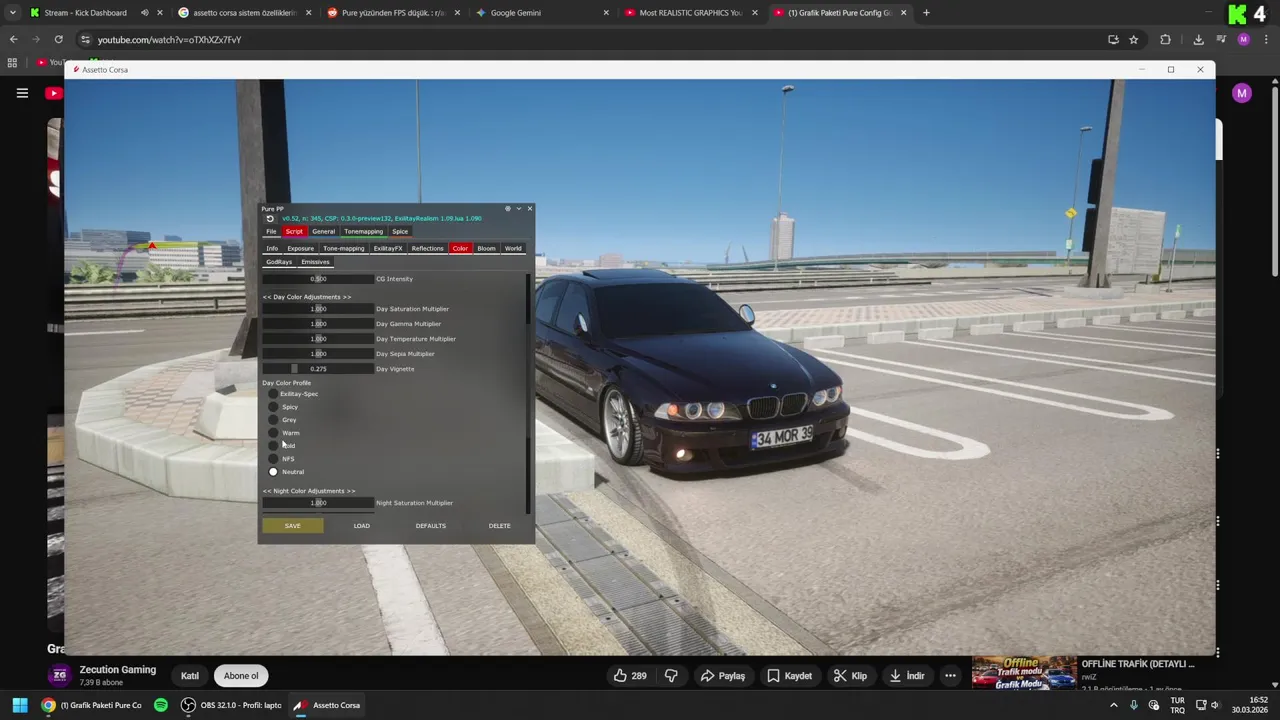
Task: Mute the Kick Dashboard tab audio icon
Action: coord(144,13)
